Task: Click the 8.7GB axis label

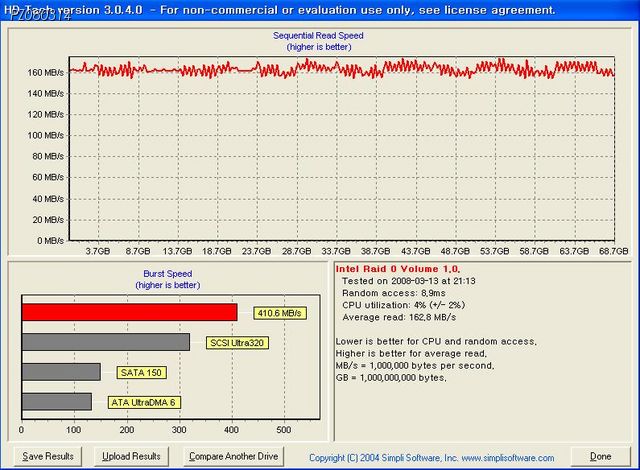Action: coord(138,251)
